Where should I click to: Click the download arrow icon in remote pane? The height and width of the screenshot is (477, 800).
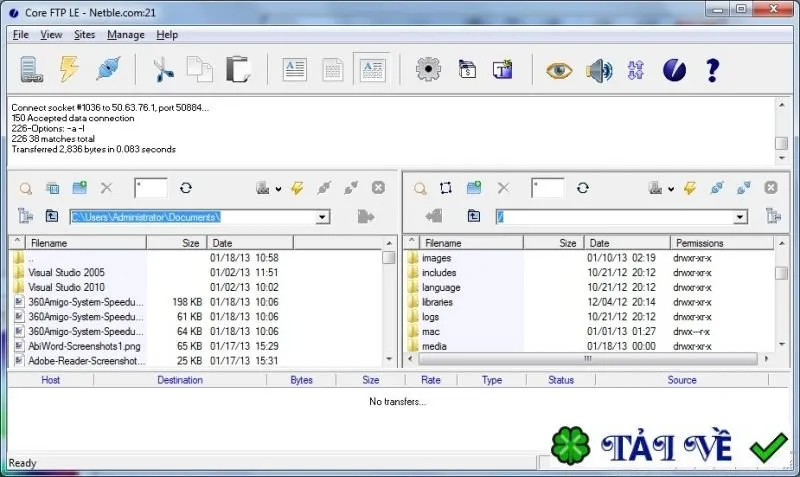click(434, 216)
